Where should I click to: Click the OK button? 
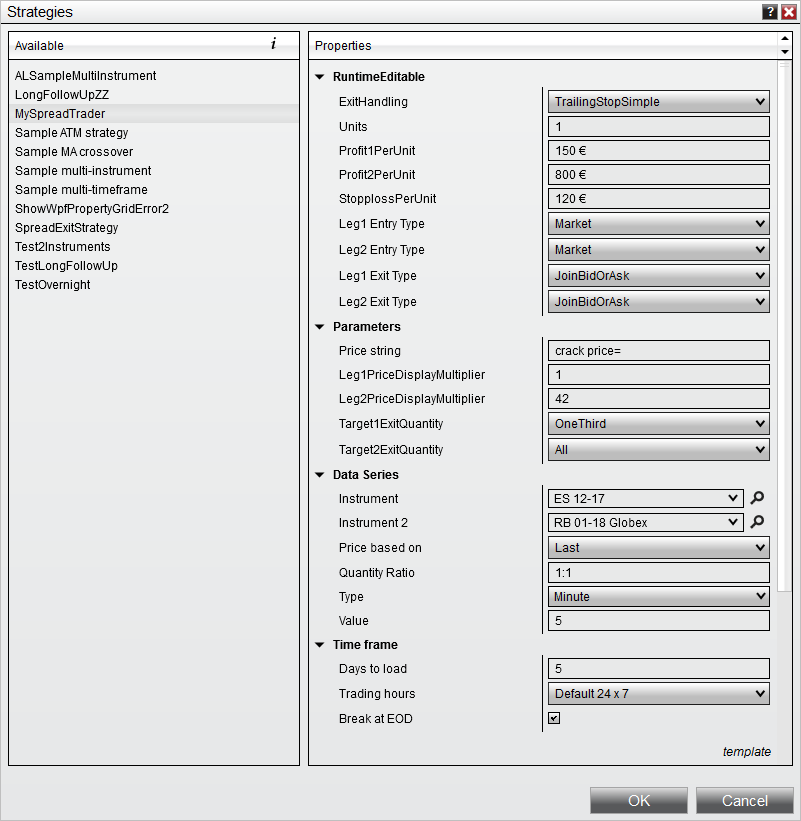[639, 801]
